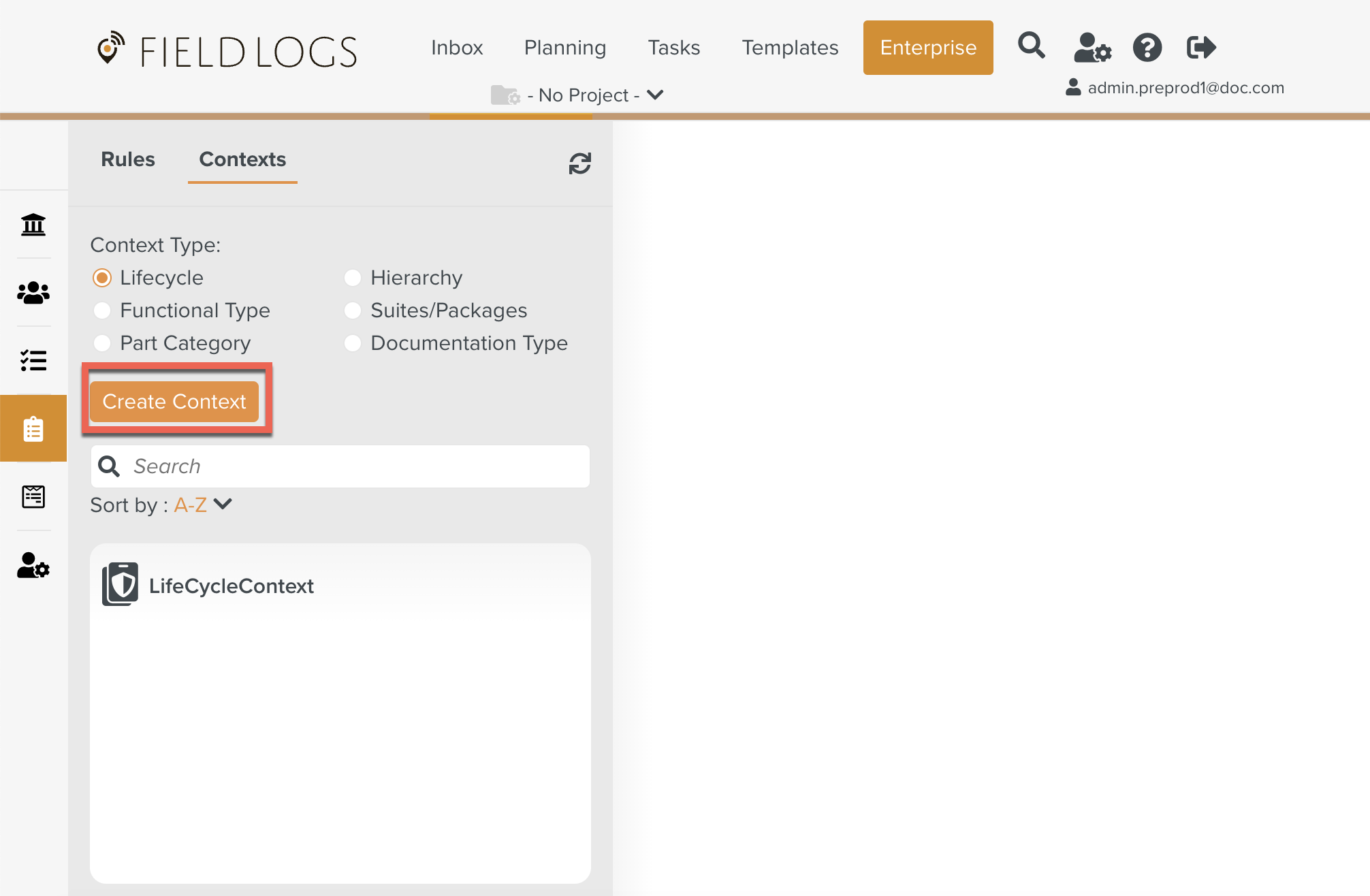Open the user admin gear sidebar icon
This screenshot has width=1370, height=896.
(x=33, y=565)
